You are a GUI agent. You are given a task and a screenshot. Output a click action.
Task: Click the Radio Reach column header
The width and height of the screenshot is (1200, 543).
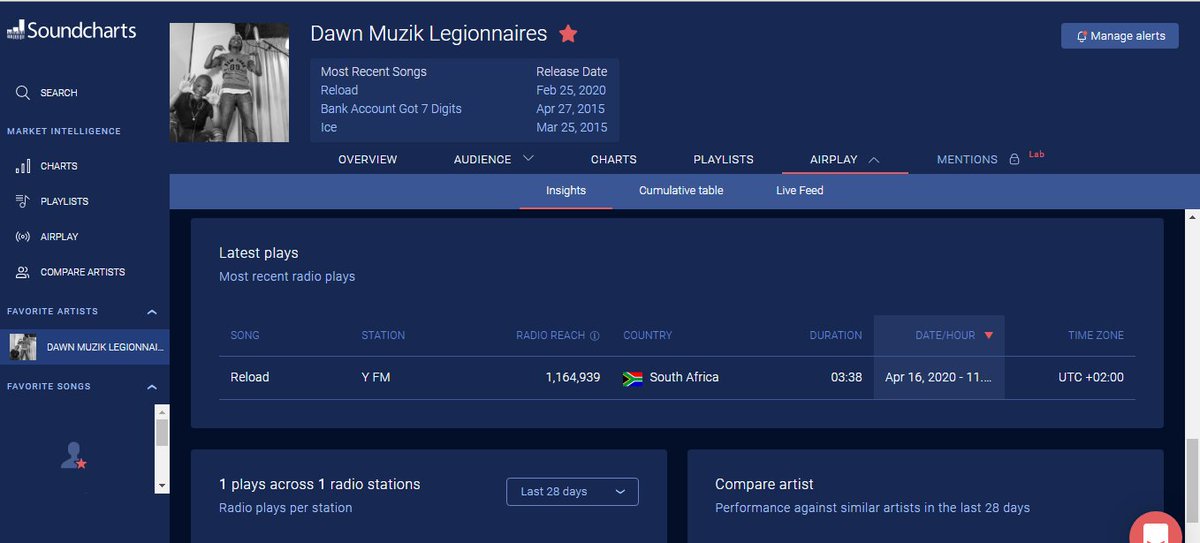(550, 336)
